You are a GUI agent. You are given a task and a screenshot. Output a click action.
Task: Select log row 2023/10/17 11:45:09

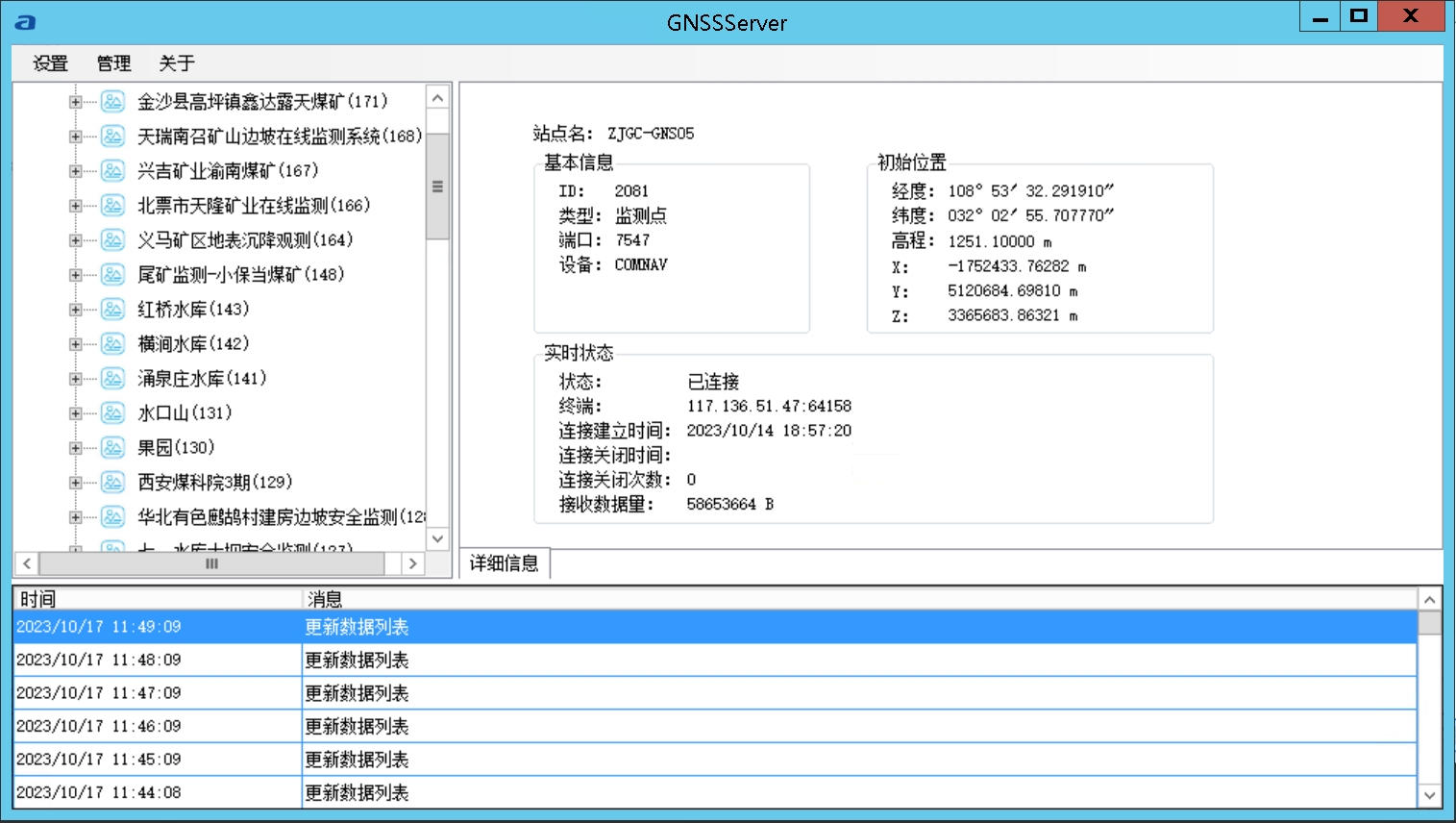point(716,760)
